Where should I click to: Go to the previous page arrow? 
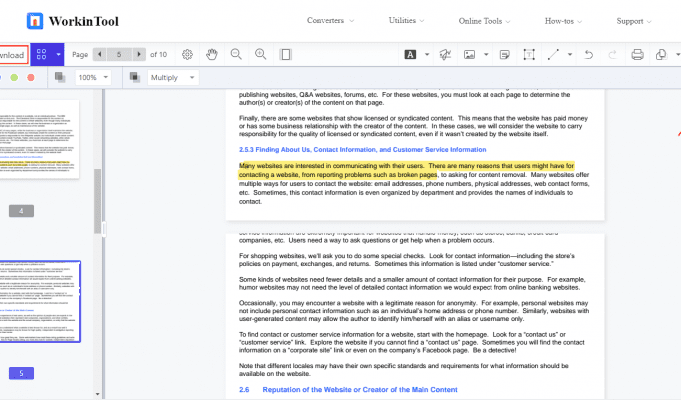tap(99, 54)
